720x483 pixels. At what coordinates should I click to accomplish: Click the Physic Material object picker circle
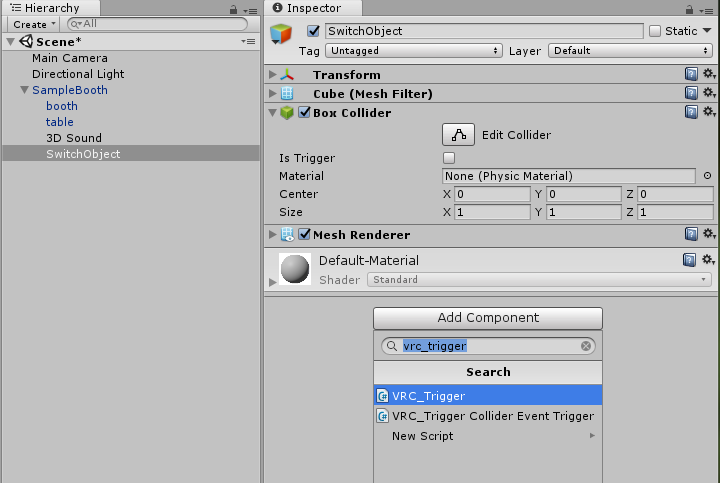[x=707, y=176]
